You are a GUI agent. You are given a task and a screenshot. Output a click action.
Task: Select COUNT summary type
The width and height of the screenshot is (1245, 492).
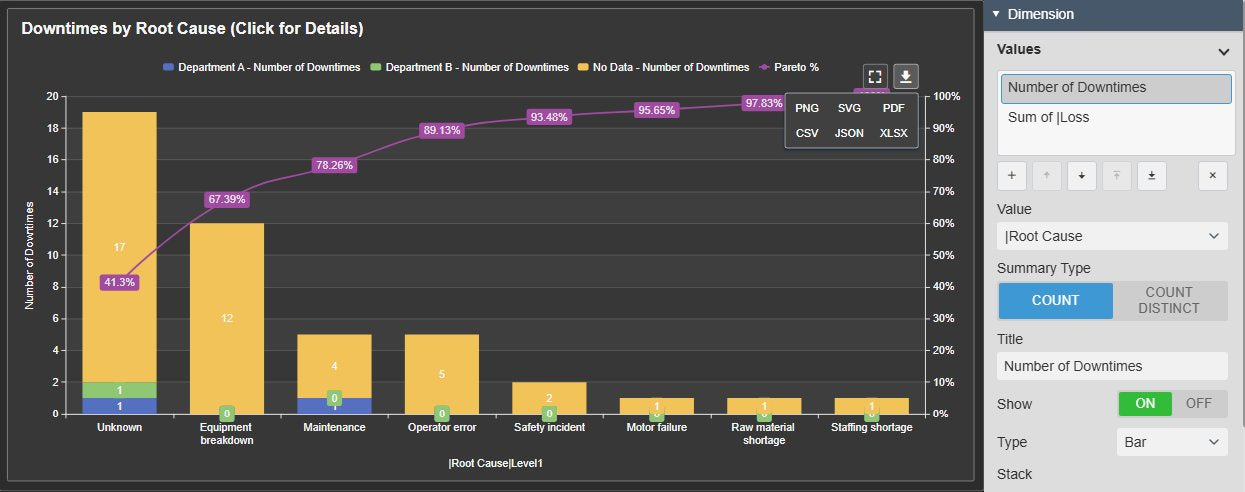point(1055,300)
